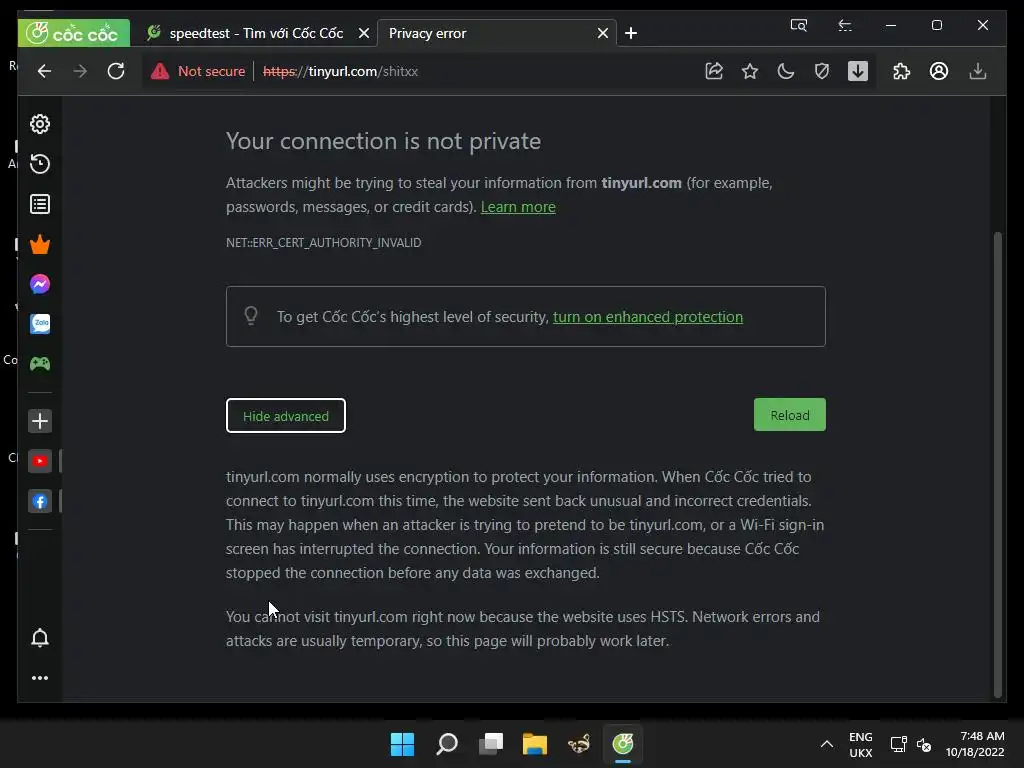The image size is (1024, 768).
Task: Click turn on enhanced protection link
Action: click(648, 317)
